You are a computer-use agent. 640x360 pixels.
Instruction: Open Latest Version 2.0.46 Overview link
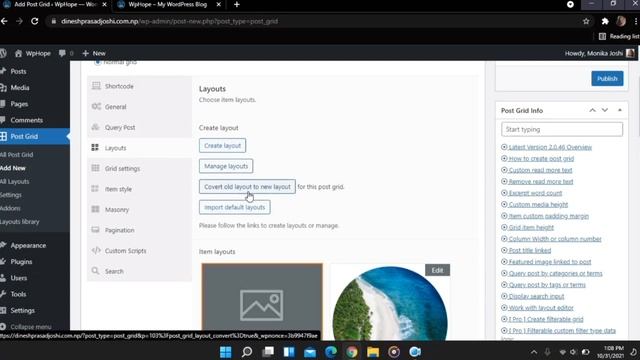tap(550, 147)
